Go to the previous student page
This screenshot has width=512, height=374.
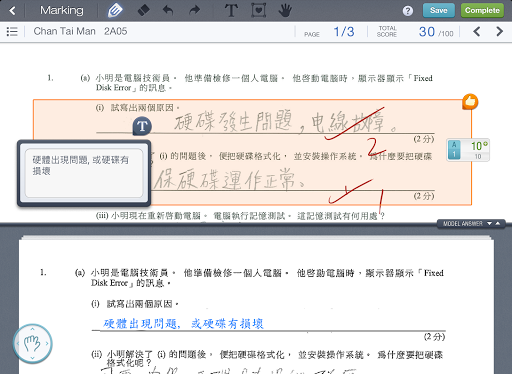[477, 32]
